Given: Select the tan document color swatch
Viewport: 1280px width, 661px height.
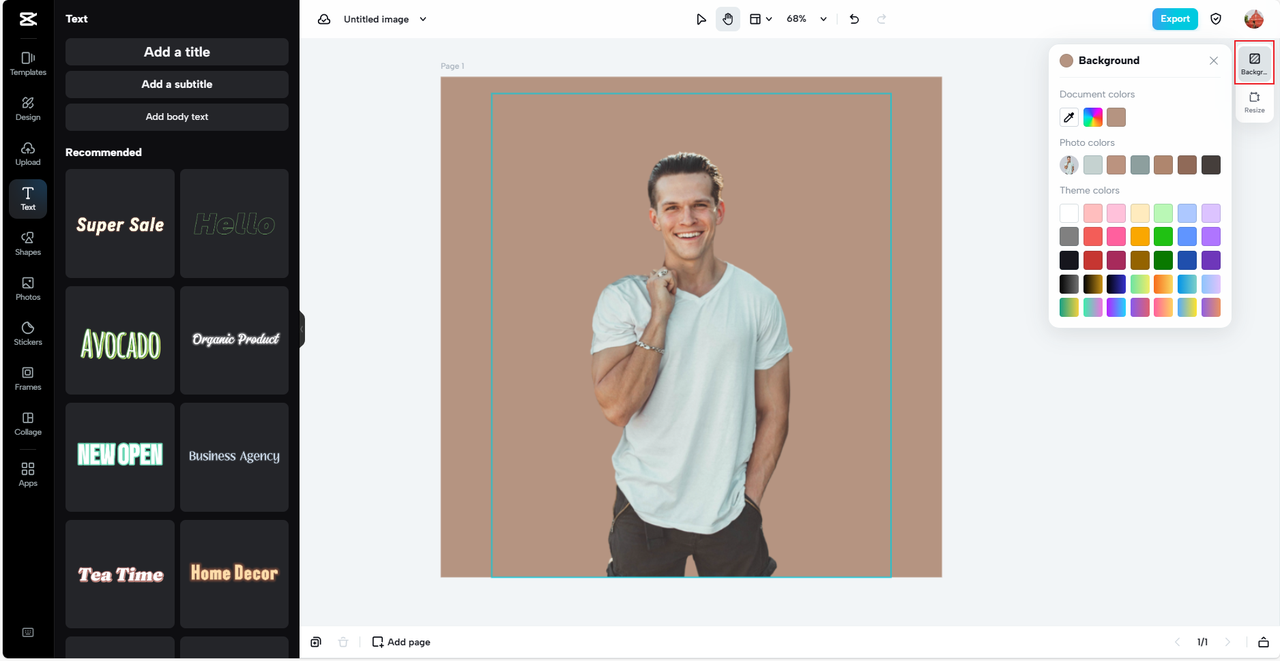Looking at the screenshot, I should point(1116,117).
